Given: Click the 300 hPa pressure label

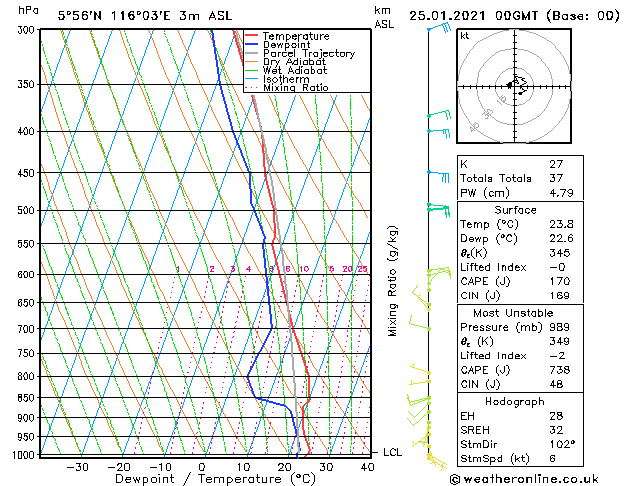Looking at the screenshot, I should coord(28,30).
